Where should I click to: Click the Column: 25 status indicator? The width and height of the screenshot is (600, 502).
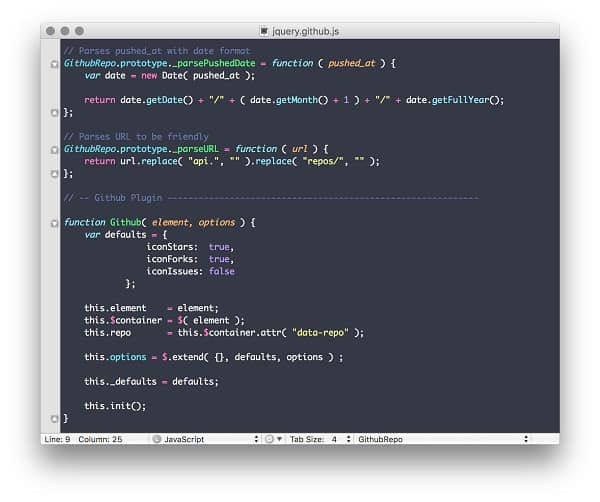pos(100,439)
